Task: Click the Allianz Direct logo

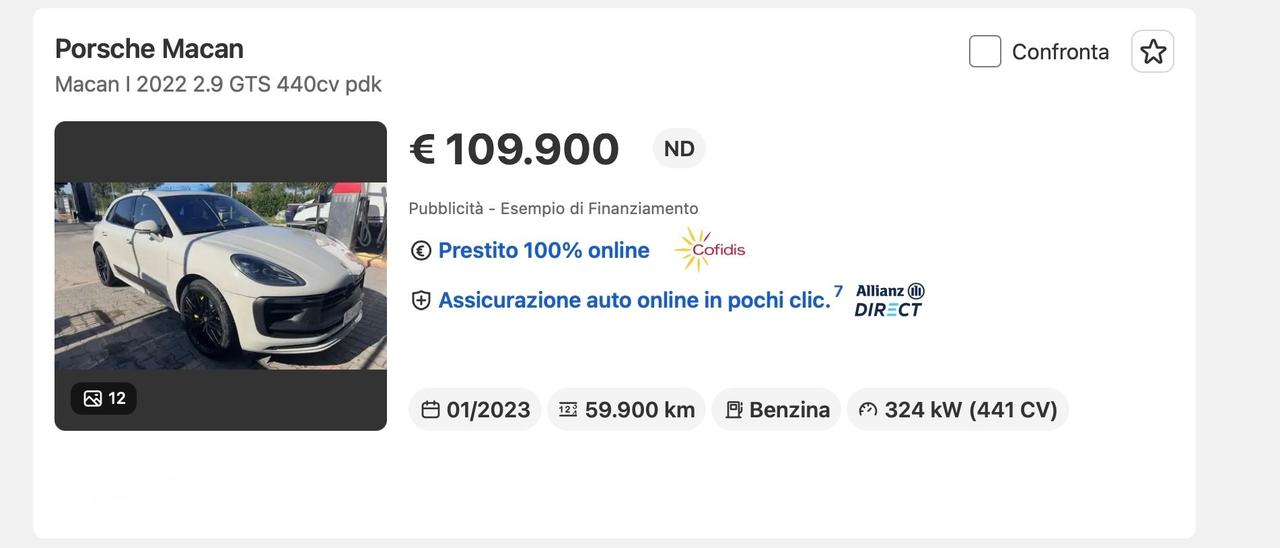Action: click(889, 300)
